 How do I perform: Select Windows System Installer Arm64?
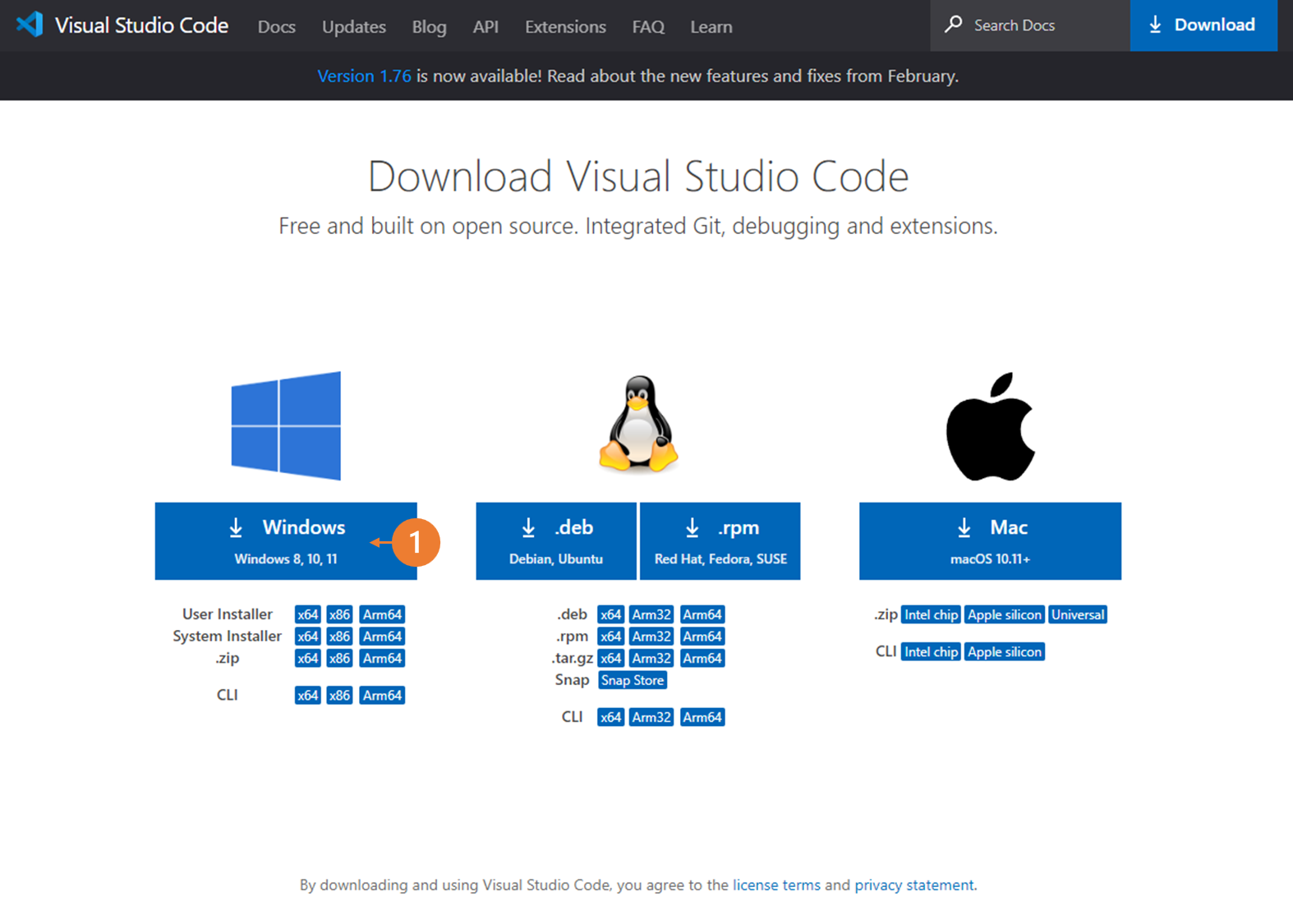coord(382,637)
